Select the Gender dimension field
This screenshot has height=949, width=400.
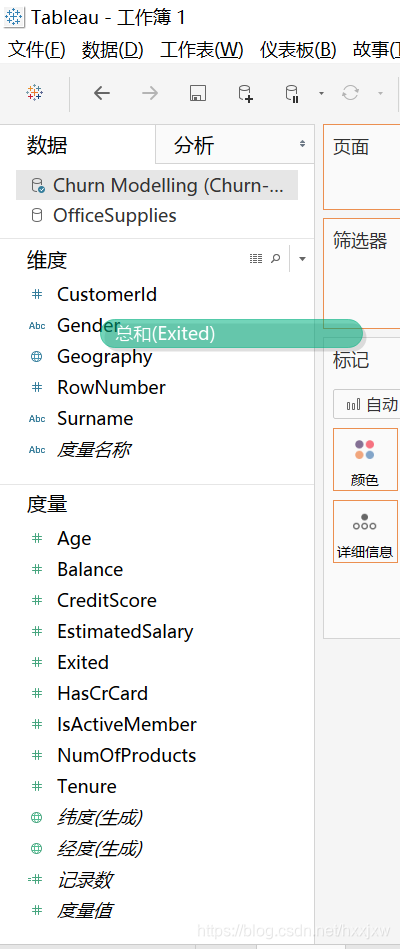(88, 326)
